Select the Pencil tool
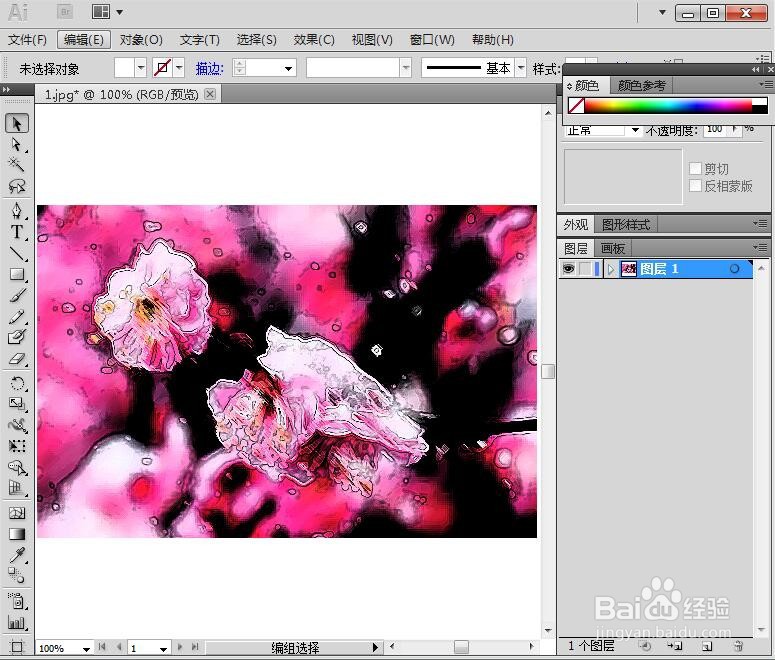Screen dimensions: 775x660 17,316
